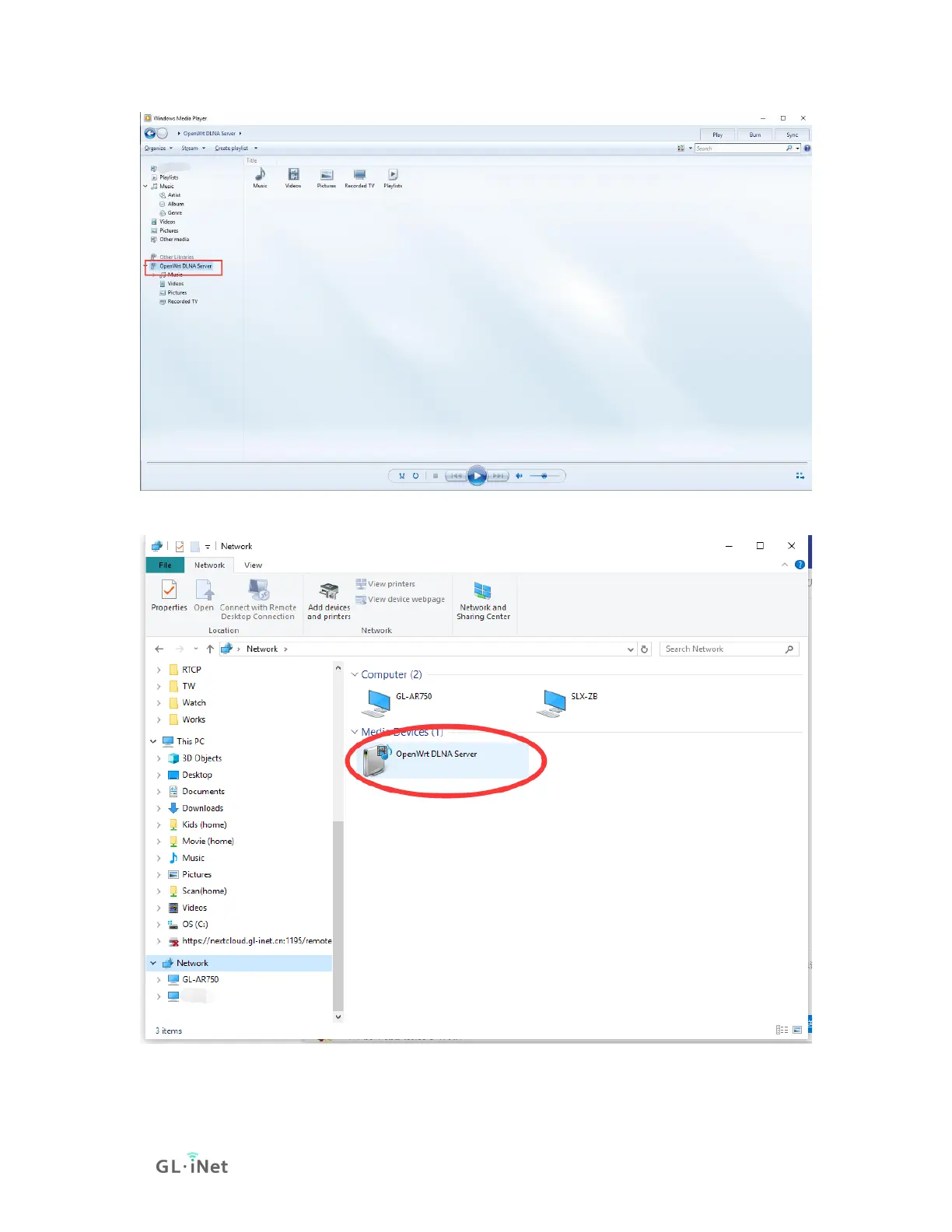Open the Media Player Play tab

(x=717, y=135)
